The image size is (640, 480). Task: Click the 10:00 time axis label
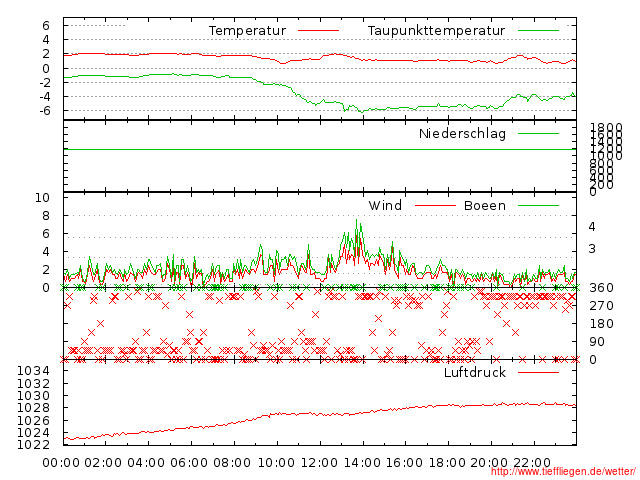point(277,463)
